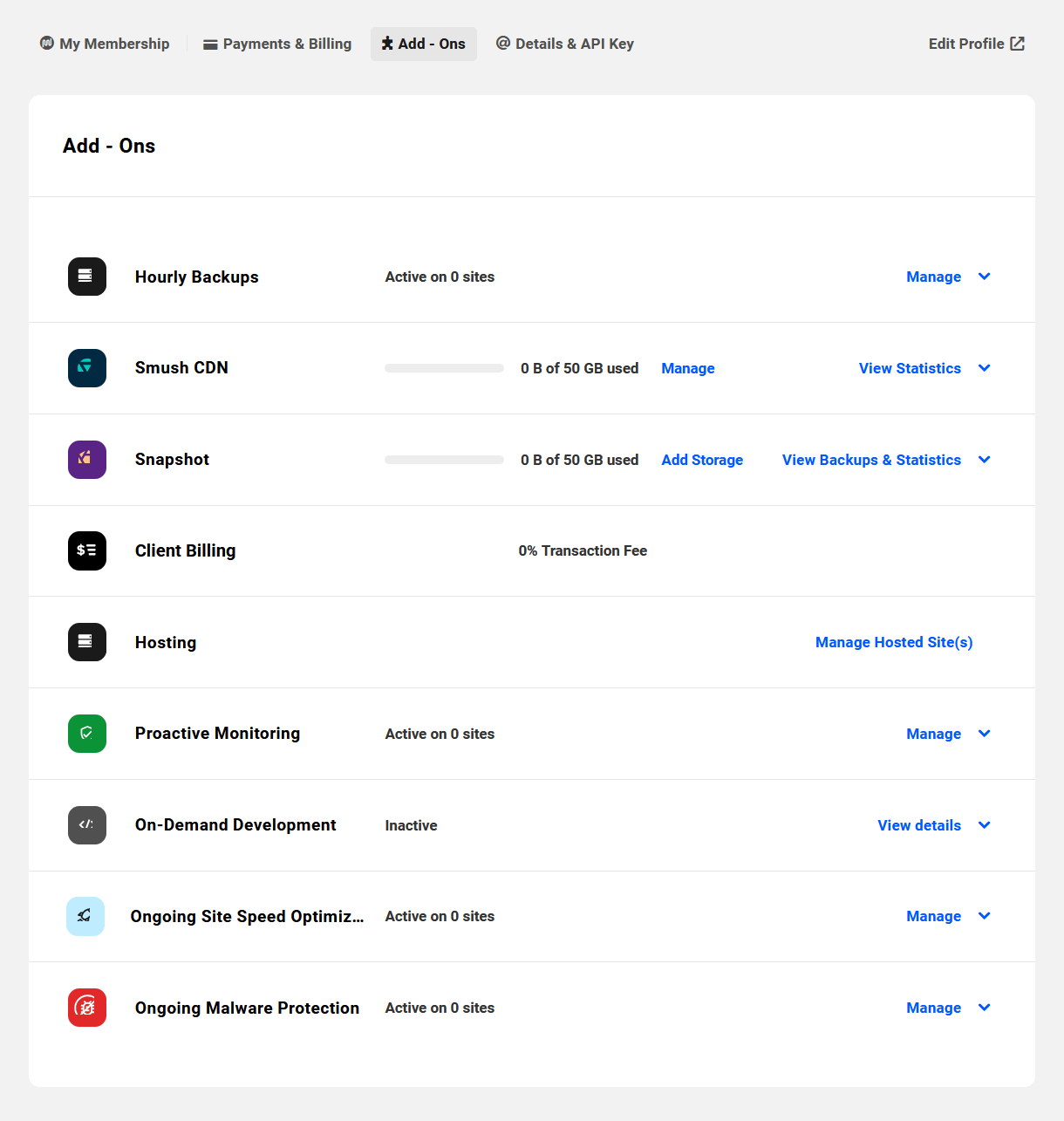This screenshot has height=1121, width=1064.
Task: Click the Hosting server icon
Action: (87, 642)
